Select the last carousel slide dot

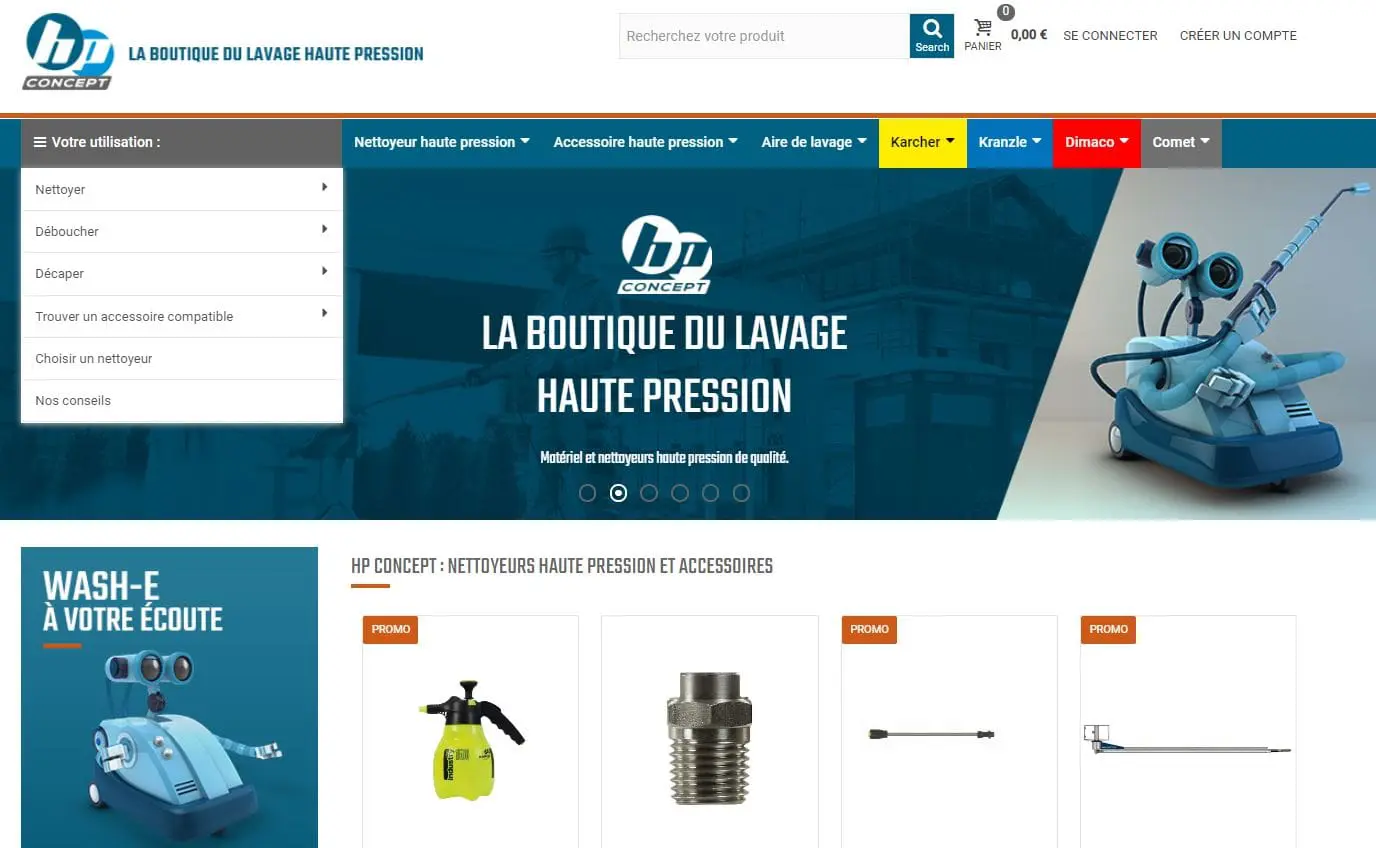pyautogui.click(x=741, y=493)
